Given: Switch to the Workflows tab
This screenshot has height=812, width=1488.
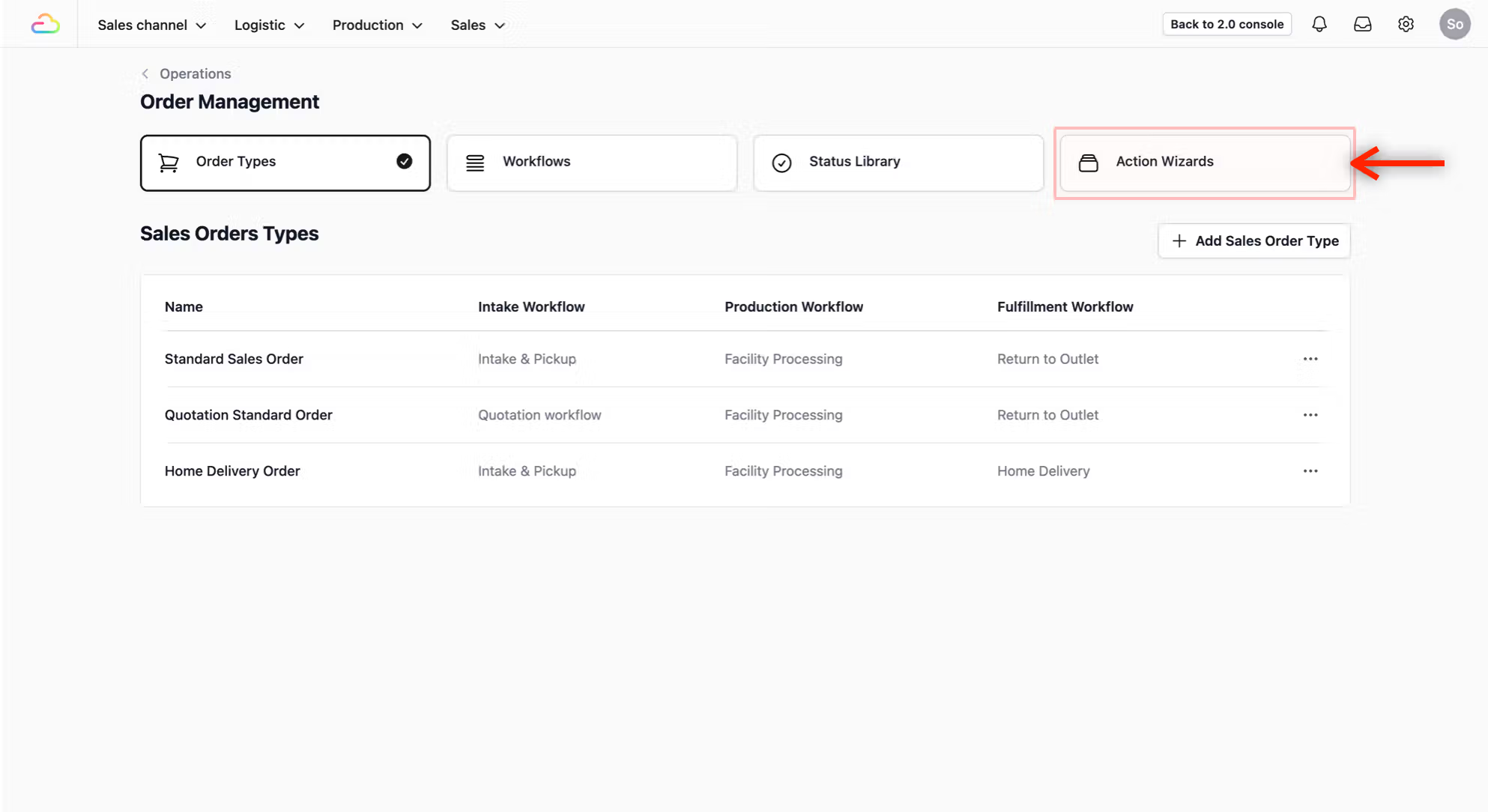Looking at the screenshot, I should [591, 163].
